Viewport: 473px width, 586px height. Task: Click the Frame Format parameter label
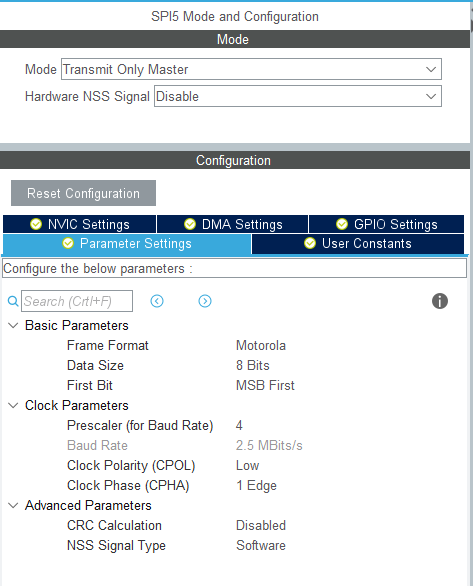[x=108, y=346]
